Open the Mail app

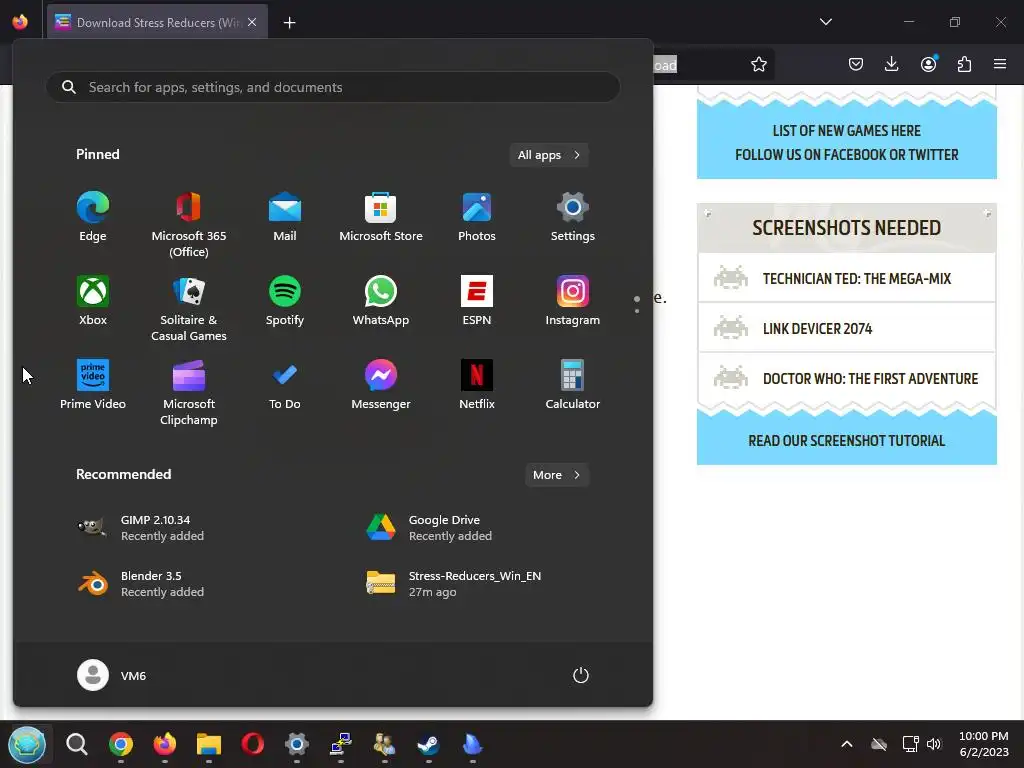285,217
